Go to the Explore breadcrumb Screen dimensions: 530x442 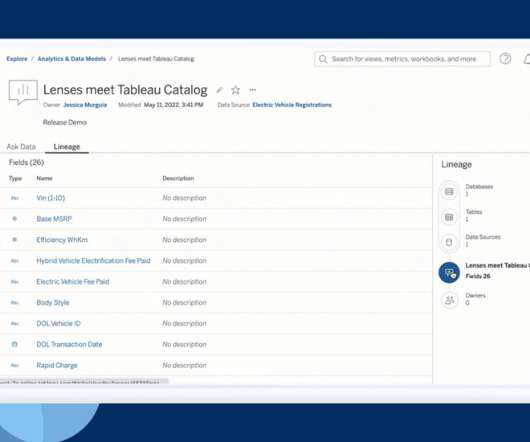(17, 59)
